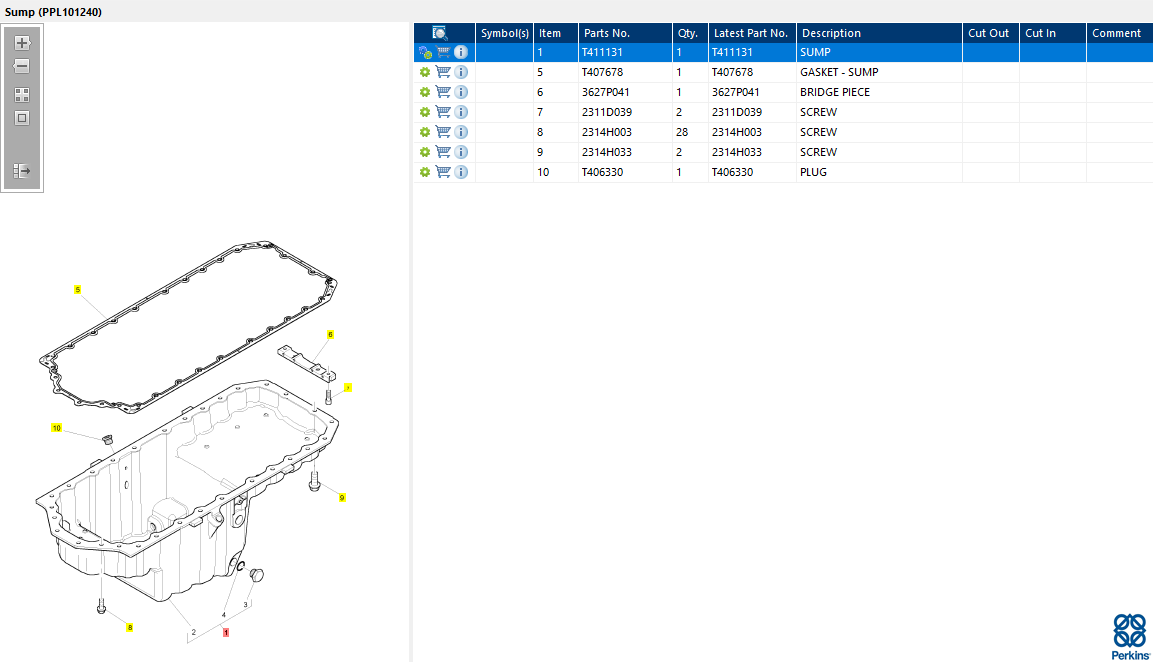Click the Cut Out column header
Screen dimensions: 1153x662
990,33
